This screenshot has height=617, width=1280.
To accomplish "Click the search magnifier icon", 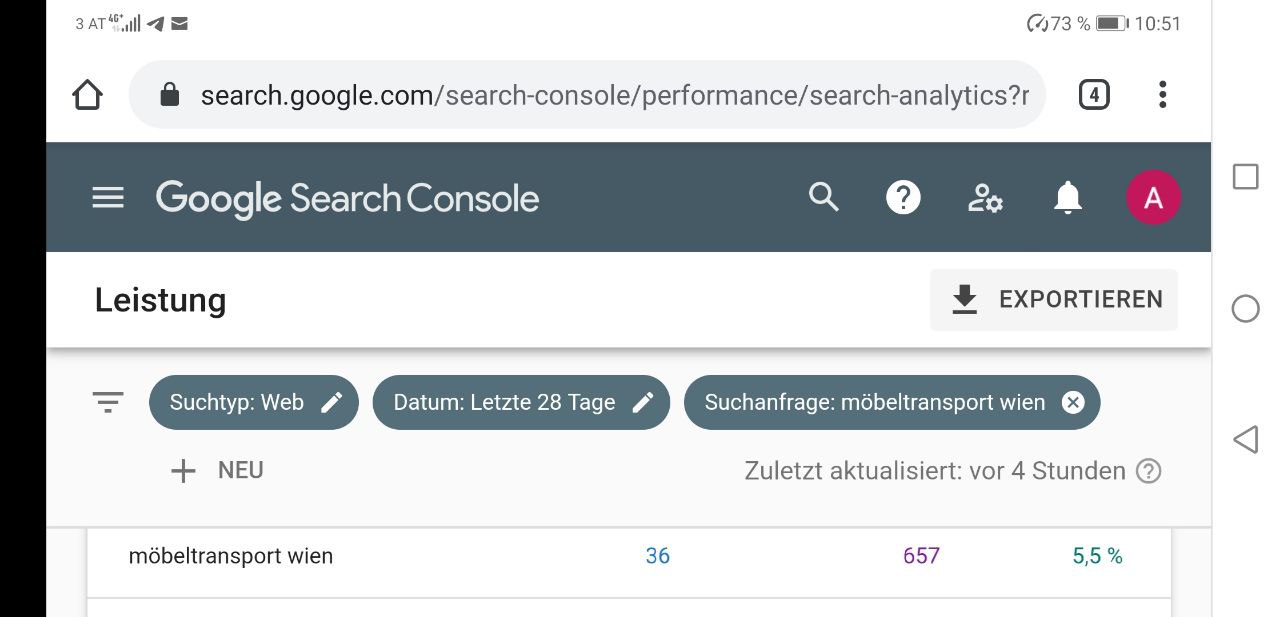I will pos(823,197).
